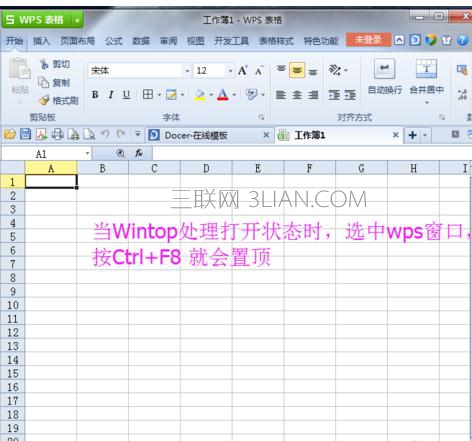Apply the red font color swatch
The height and width of the screenshot is (441, 472).
[x=223, y=95]
